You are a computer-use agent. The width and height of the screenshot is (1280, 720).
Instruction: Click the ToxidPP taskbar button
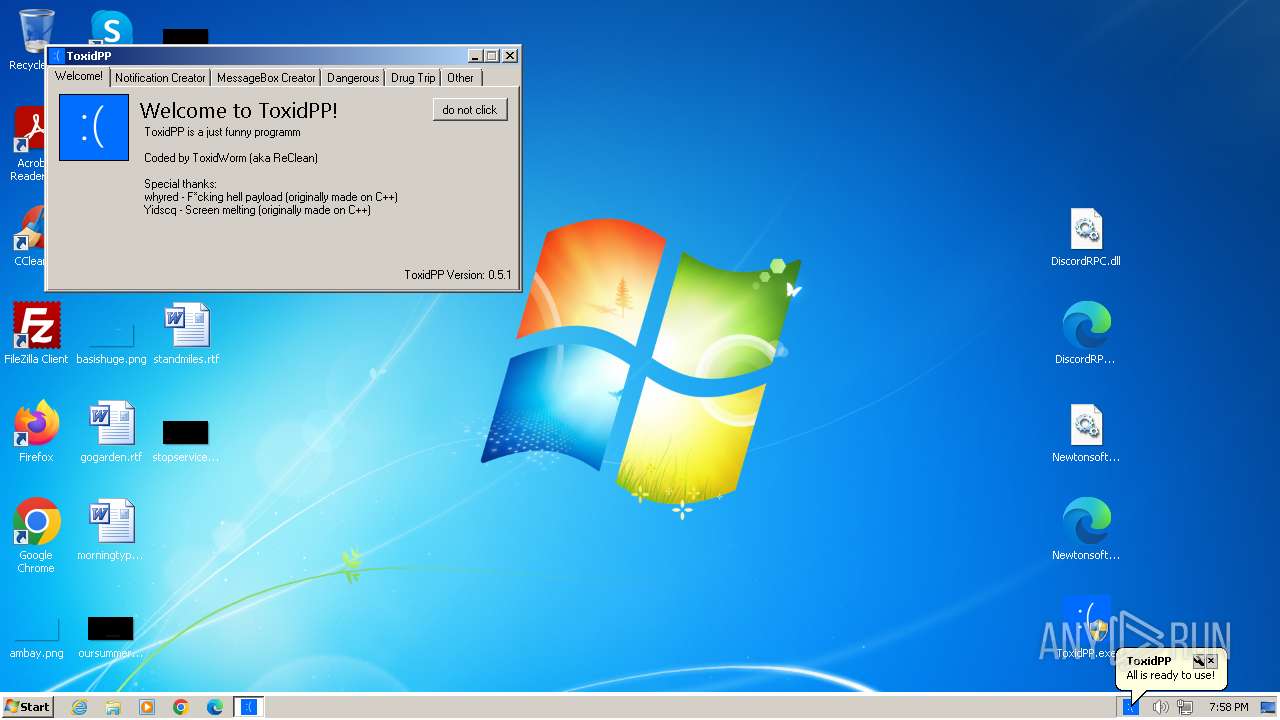coord(249,707)
